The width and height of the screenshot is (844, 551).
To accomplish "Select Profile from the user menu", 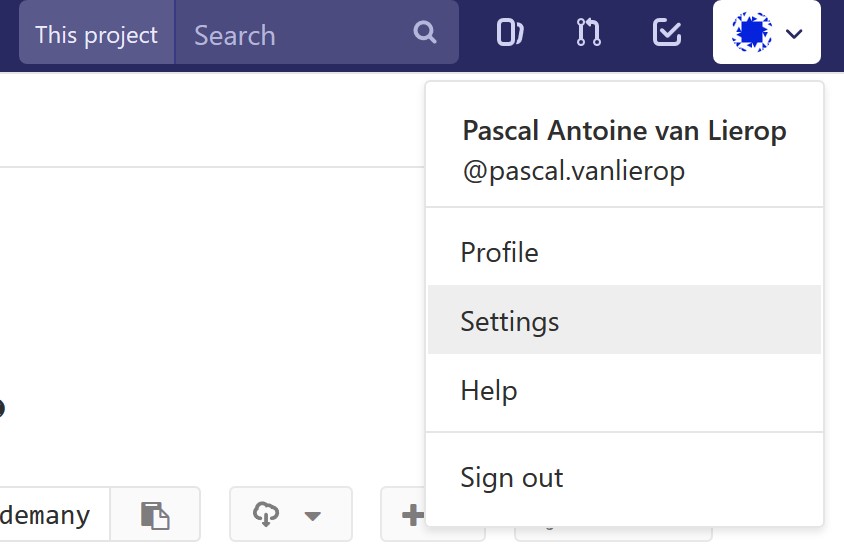I will (x=499, y=252).
